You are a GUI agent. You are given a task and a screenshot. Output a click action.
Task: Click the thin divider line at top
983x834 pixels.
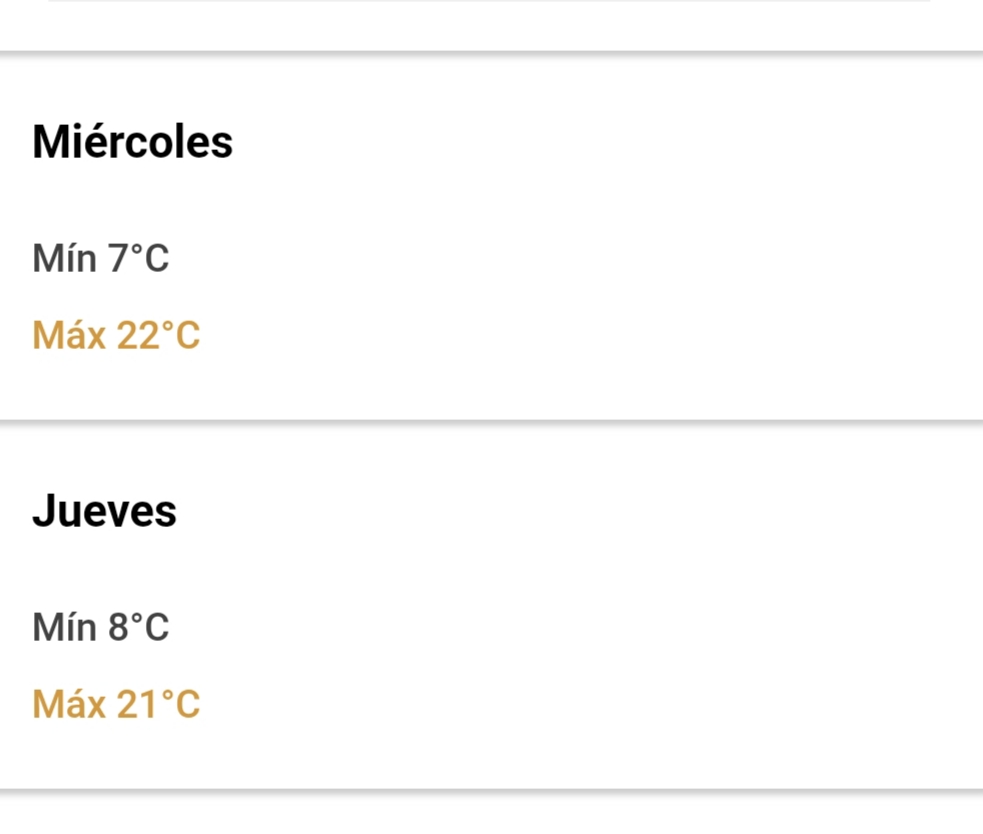[490, 1]
